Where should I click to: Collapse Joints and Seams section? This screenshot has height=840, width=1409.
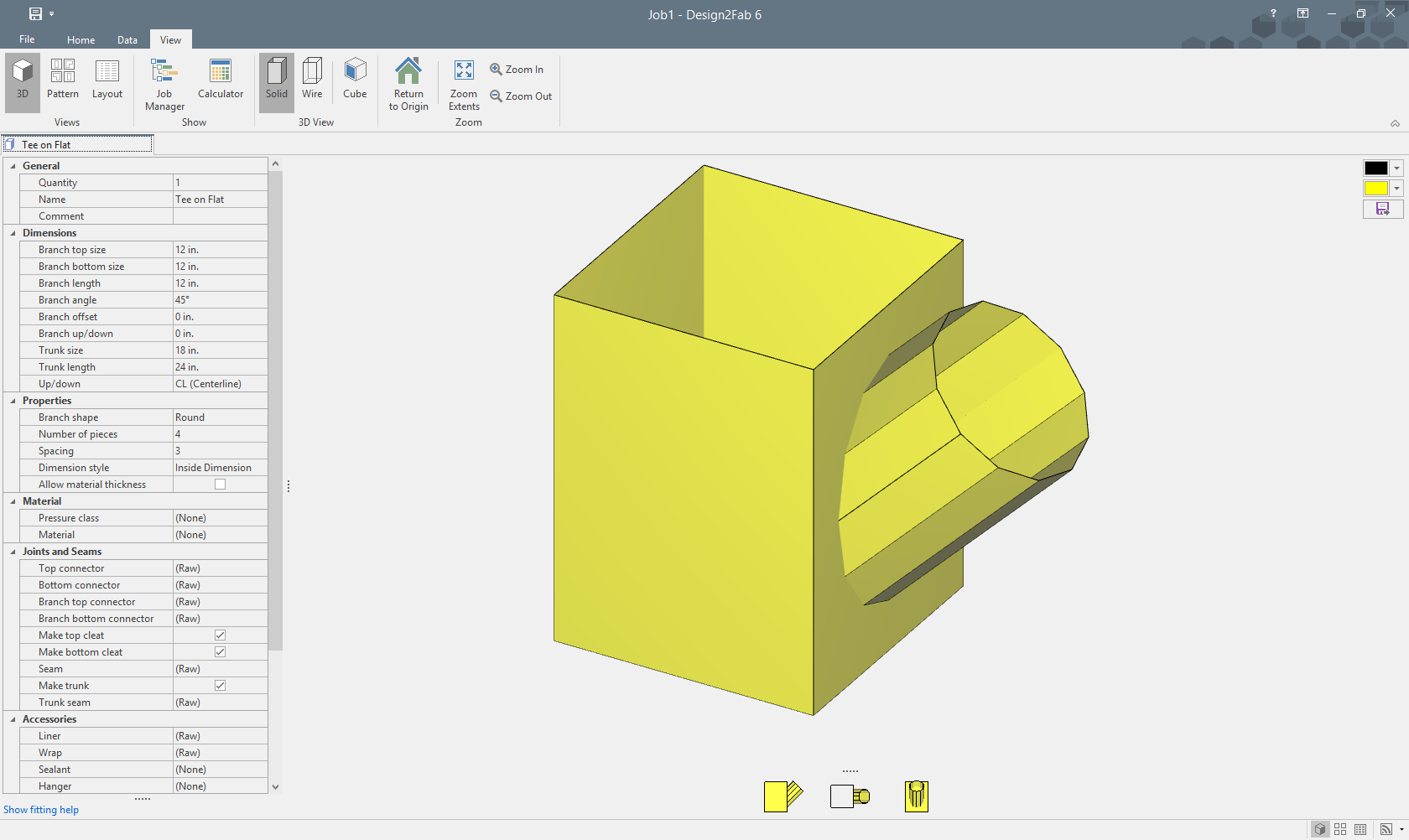pos(13,552)
